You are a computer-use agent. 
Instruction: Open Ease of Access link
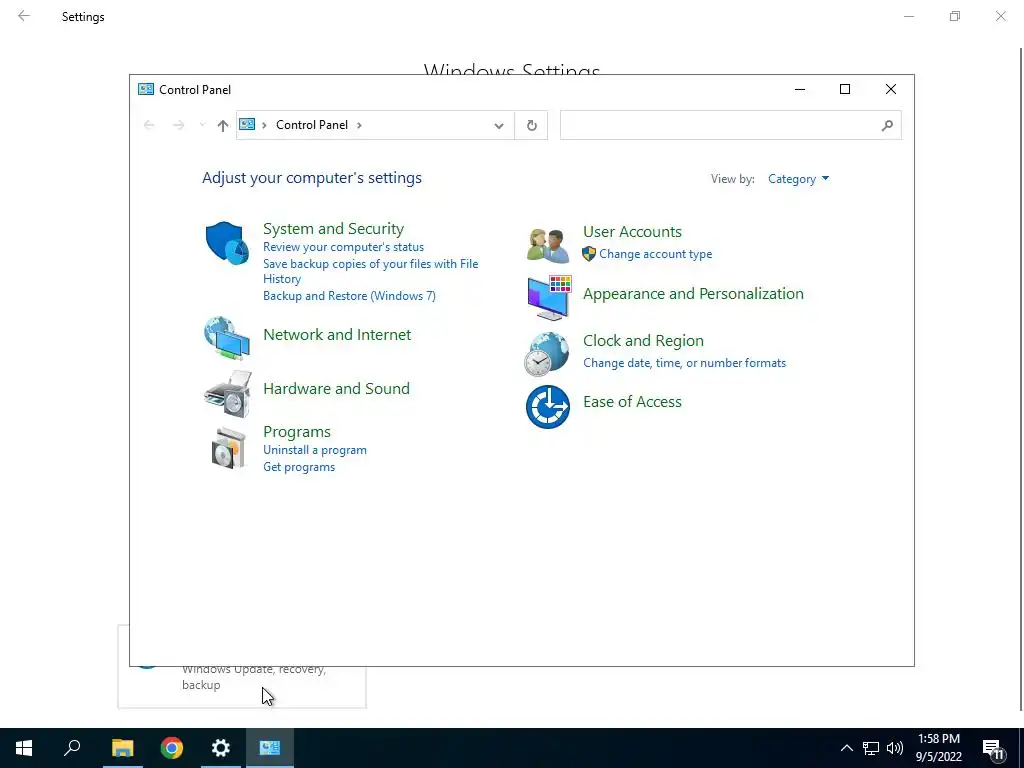pos(632,402)
